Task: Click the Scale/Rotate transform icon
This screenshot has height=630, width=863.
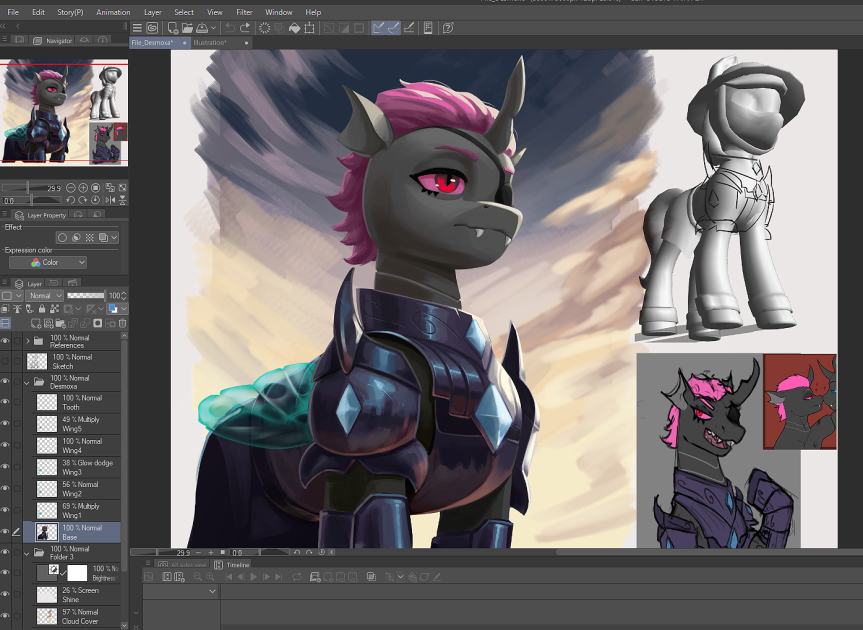Action: [x=309, y=28]
